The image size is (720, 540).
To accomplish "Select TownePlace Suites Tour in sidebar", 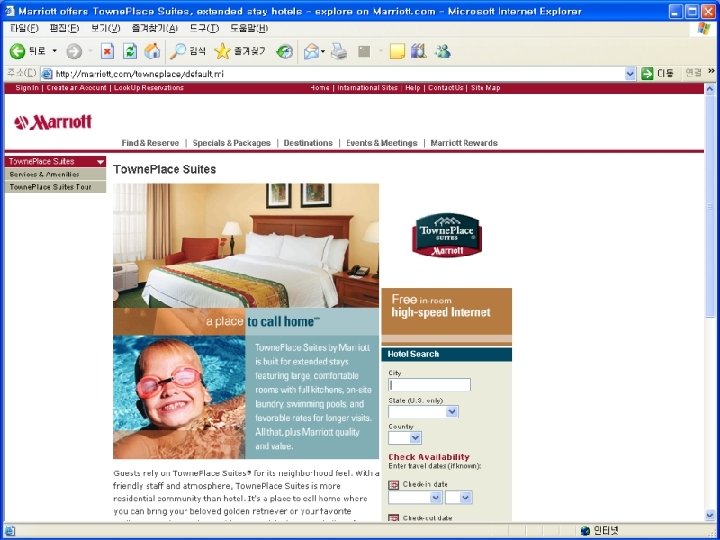I will [55, 187].
